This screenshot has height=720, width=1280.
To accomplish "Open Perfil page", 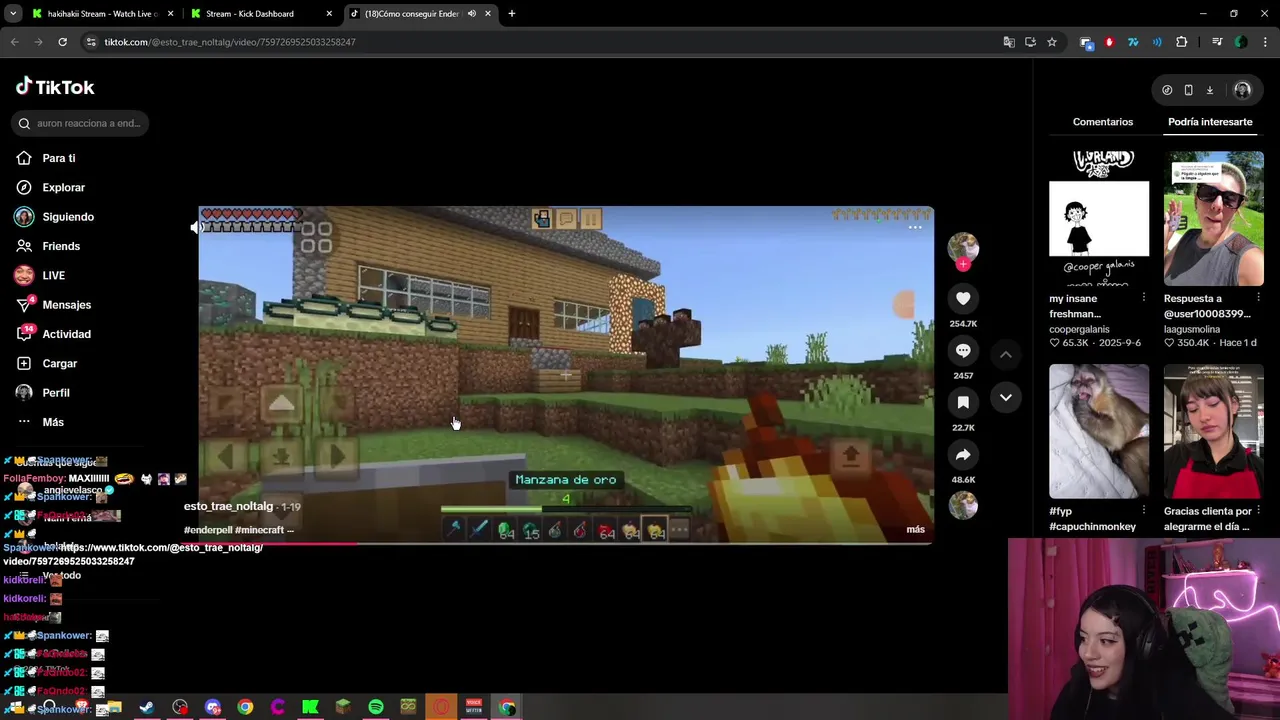I will [x=56, y=393].
